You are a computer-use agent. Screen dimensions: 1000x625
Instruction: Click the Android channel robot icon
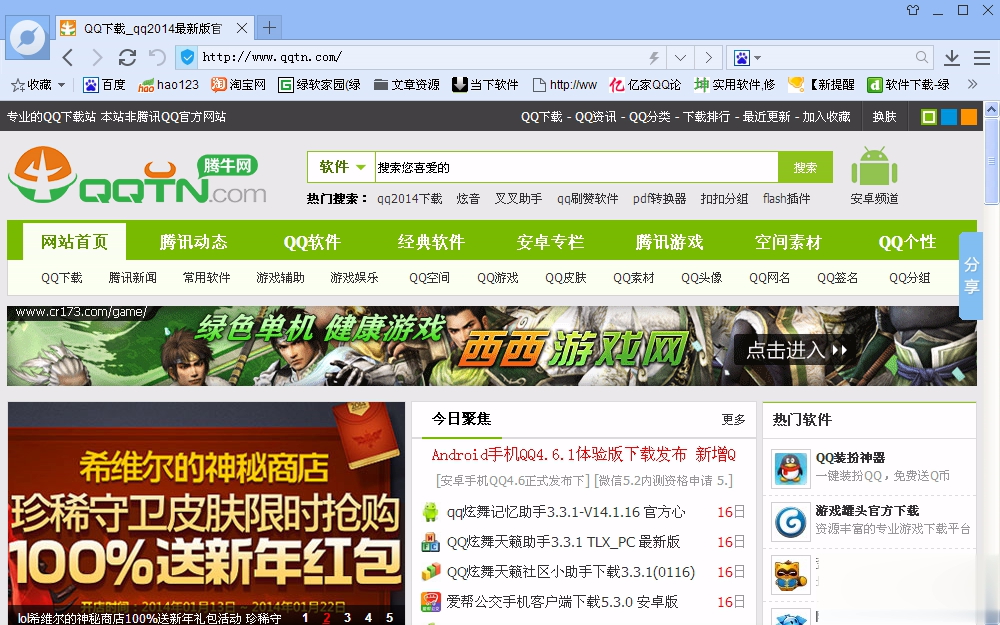point(874,167)
